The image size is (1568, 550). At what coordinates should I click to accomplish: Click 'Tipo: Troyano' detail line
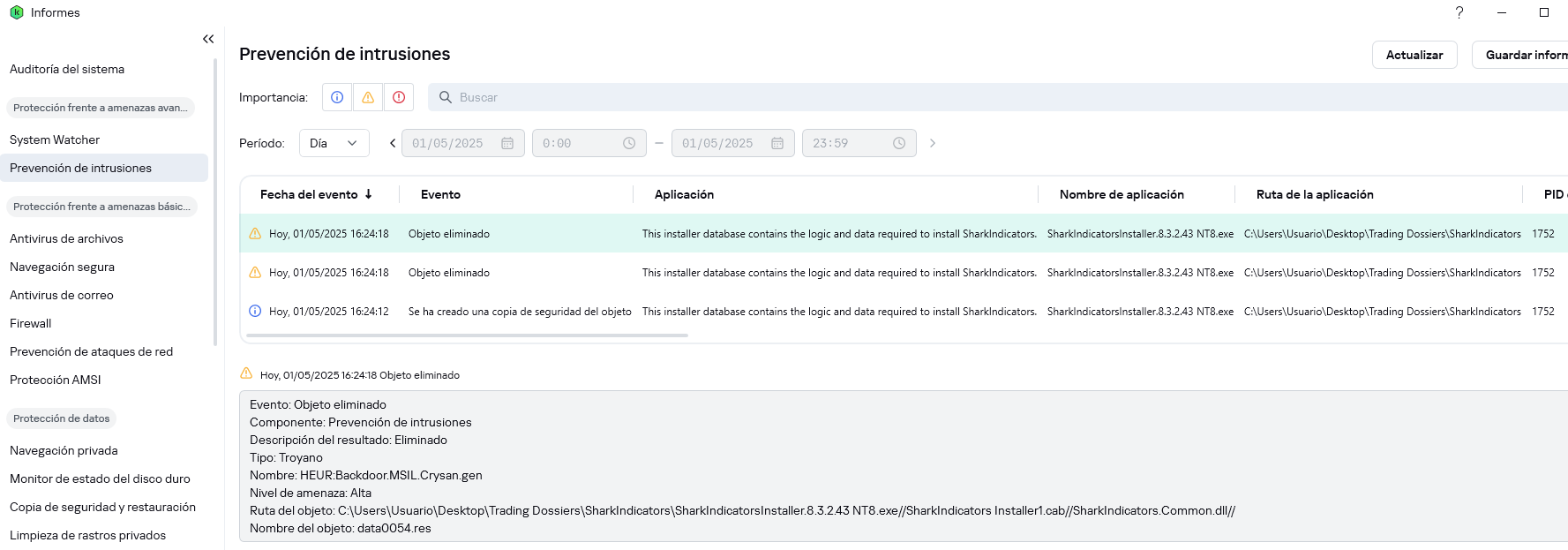[286, 457]
